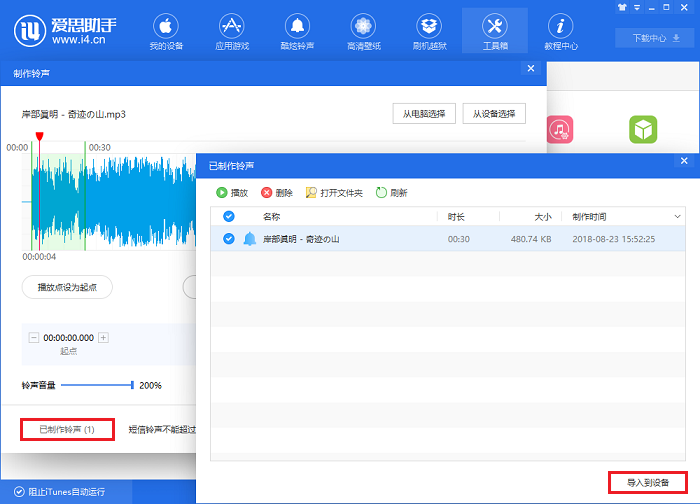Viewport: 700px width, 504px height.
Task: Toggle the select-all checkbox in list header
Action: click(229, 216)
